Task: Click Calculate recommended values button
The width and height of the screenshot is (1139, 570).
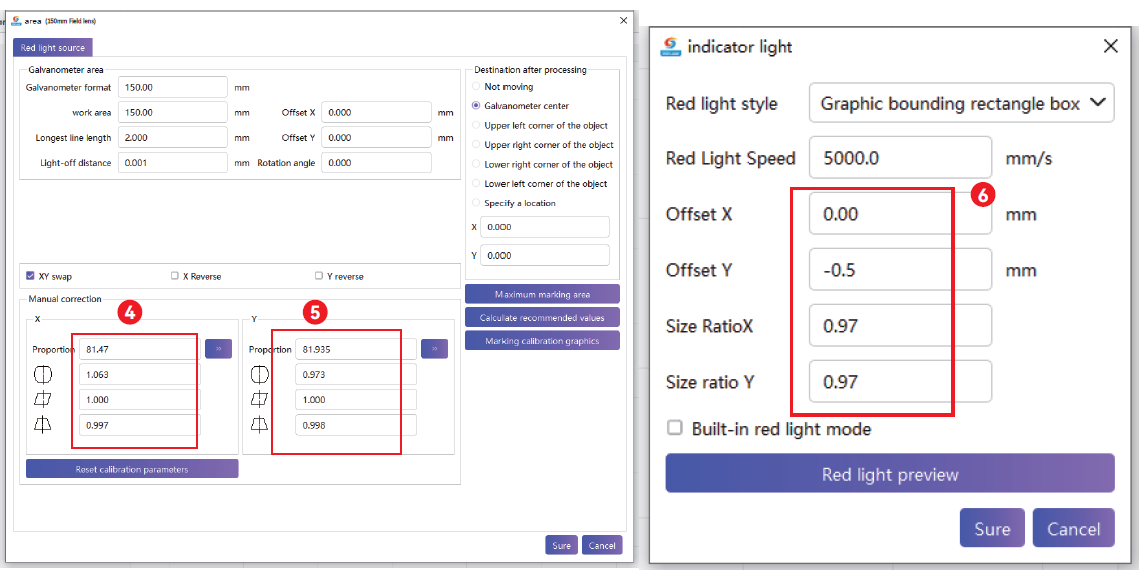Action: [x=542, y=318]
